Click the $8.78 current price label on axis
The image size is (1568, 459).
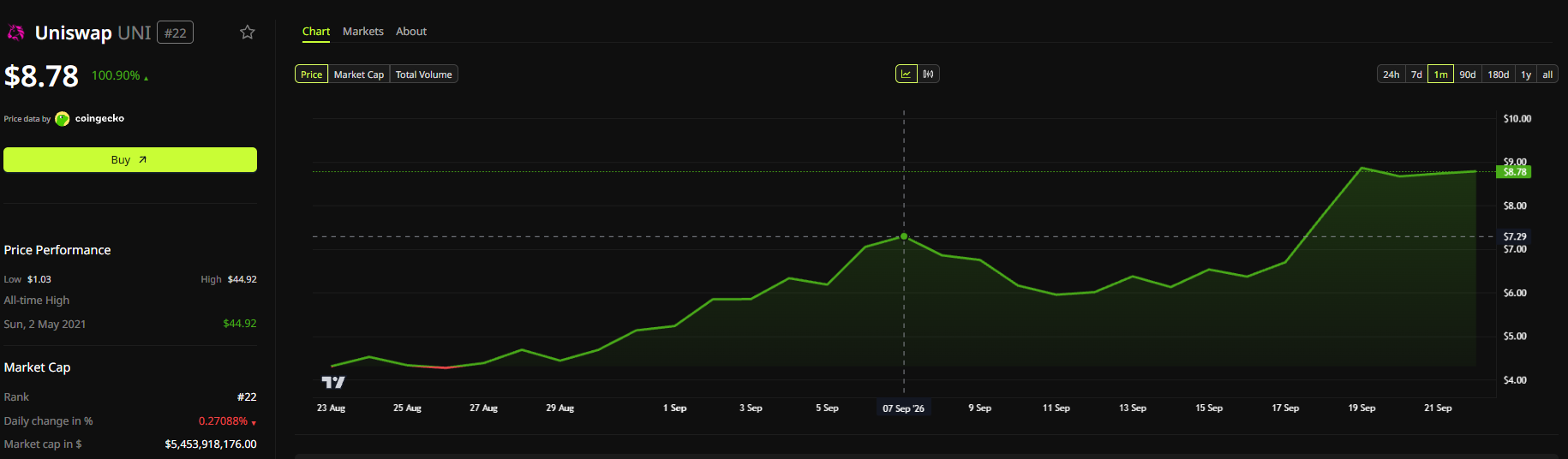click(1515, 172)
